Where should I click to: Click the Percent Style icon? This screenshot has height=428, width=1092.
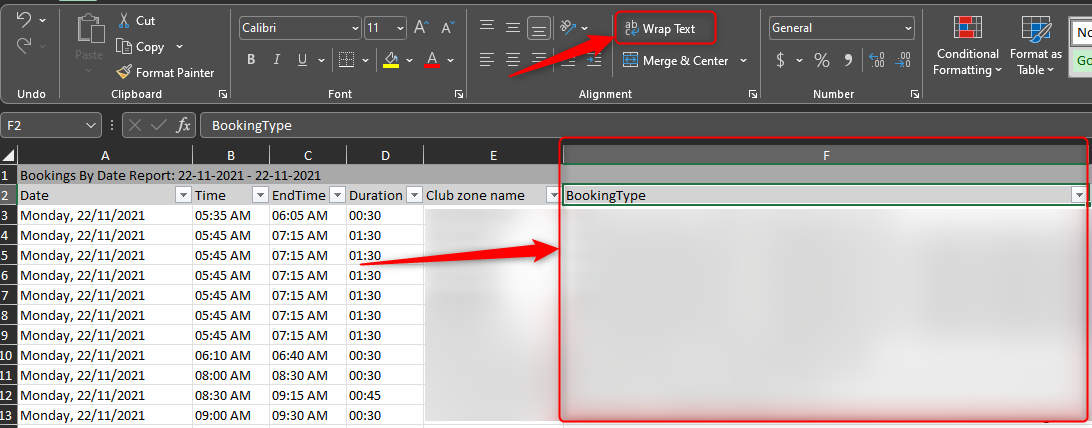822,60
